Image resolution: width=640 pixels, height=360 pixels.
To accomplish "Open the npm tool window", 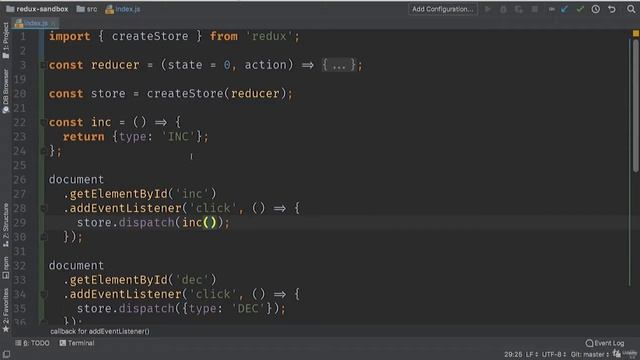I will pos(6,268).
